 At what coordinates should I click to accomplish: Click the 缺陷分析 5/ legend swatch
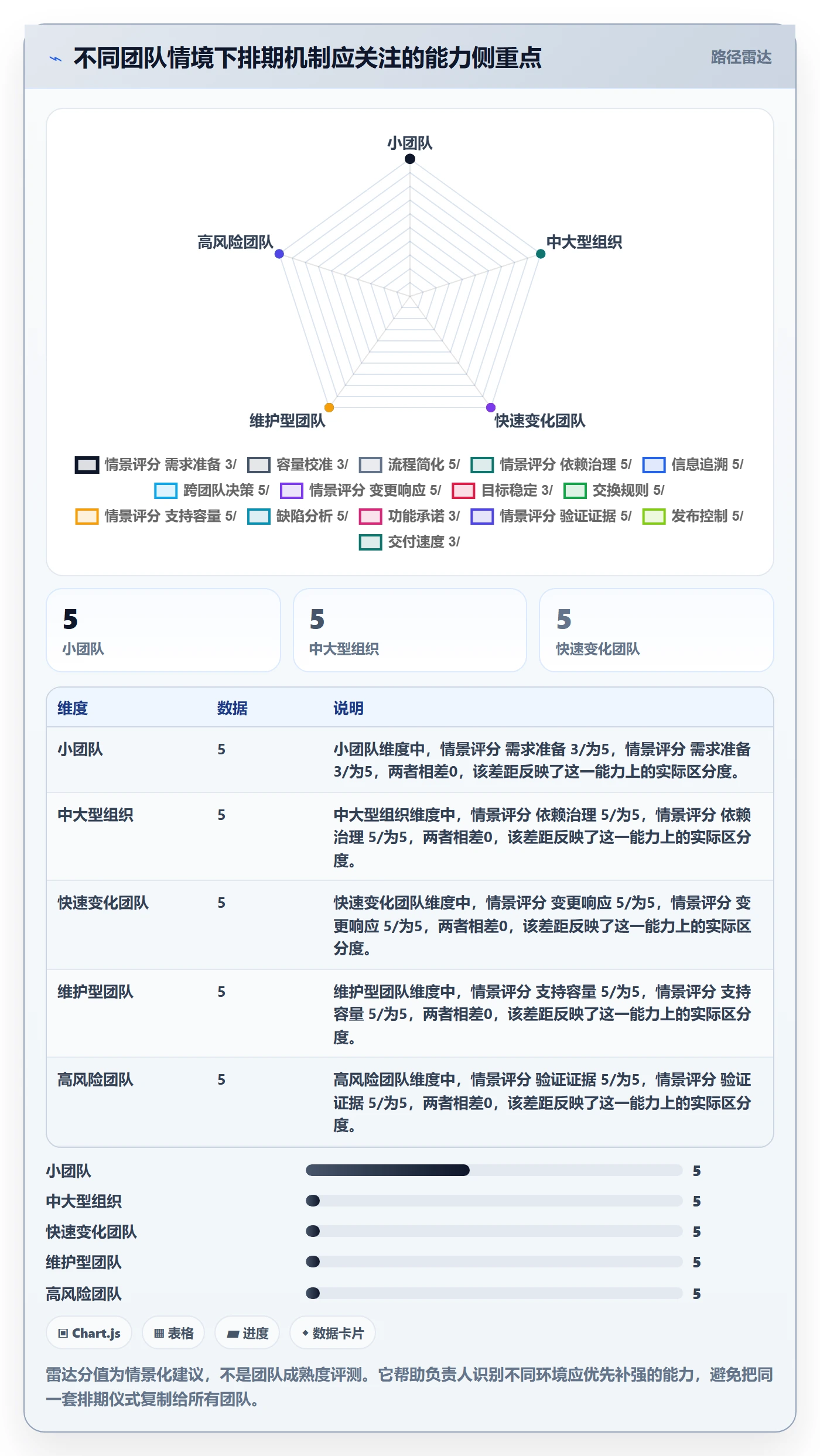tap(258, 516)
